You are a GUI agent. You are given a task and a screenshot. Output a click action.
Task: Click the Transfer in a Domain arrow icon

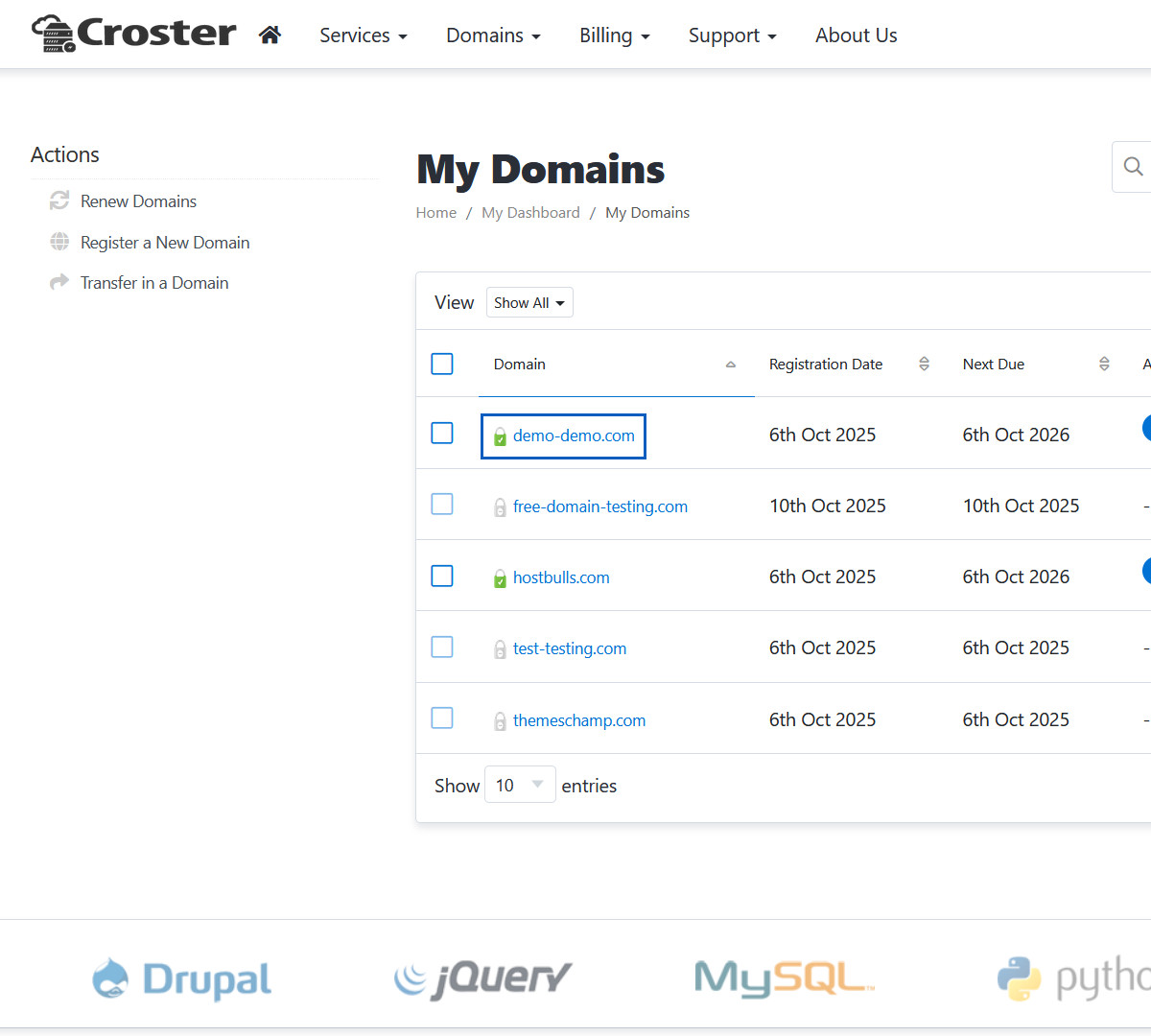59,282
